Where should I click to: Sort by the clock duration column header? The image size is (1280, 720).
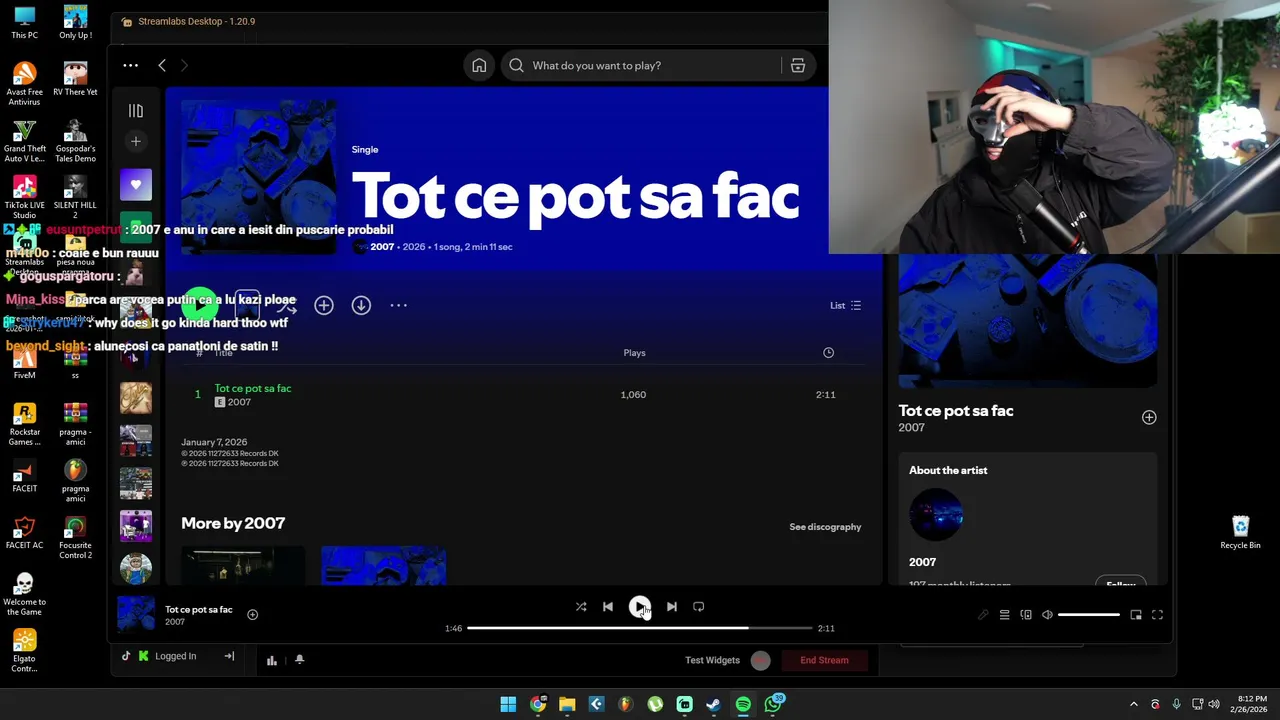(x=828, y=353)
